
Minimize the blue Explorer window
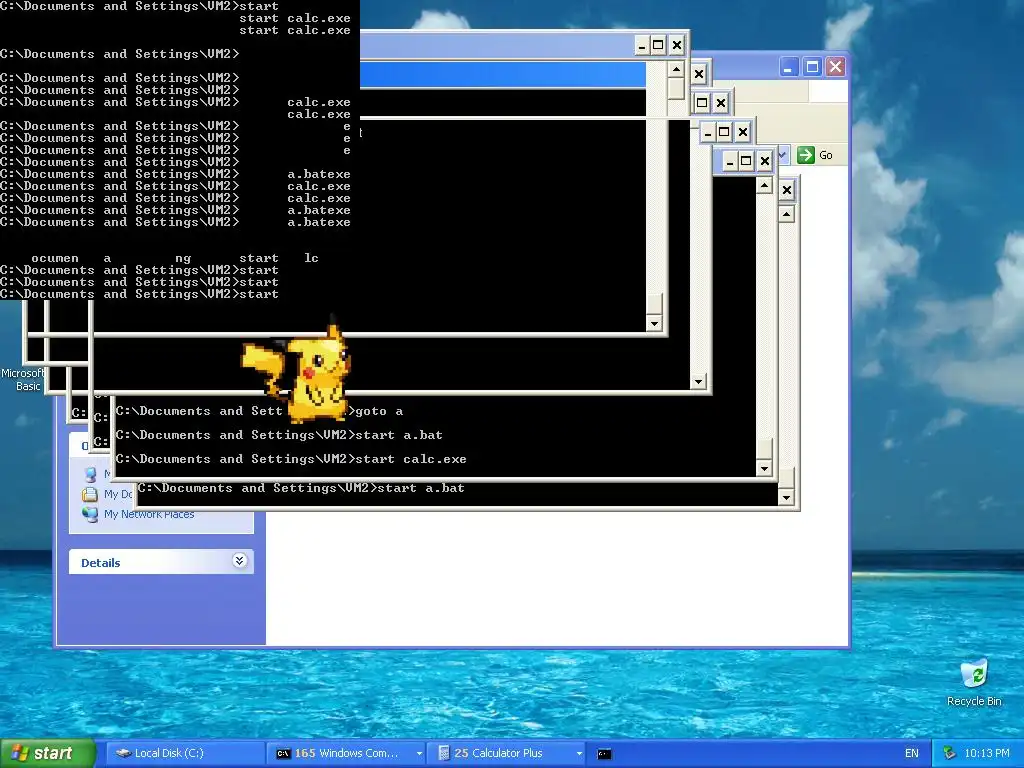(788, 67)
